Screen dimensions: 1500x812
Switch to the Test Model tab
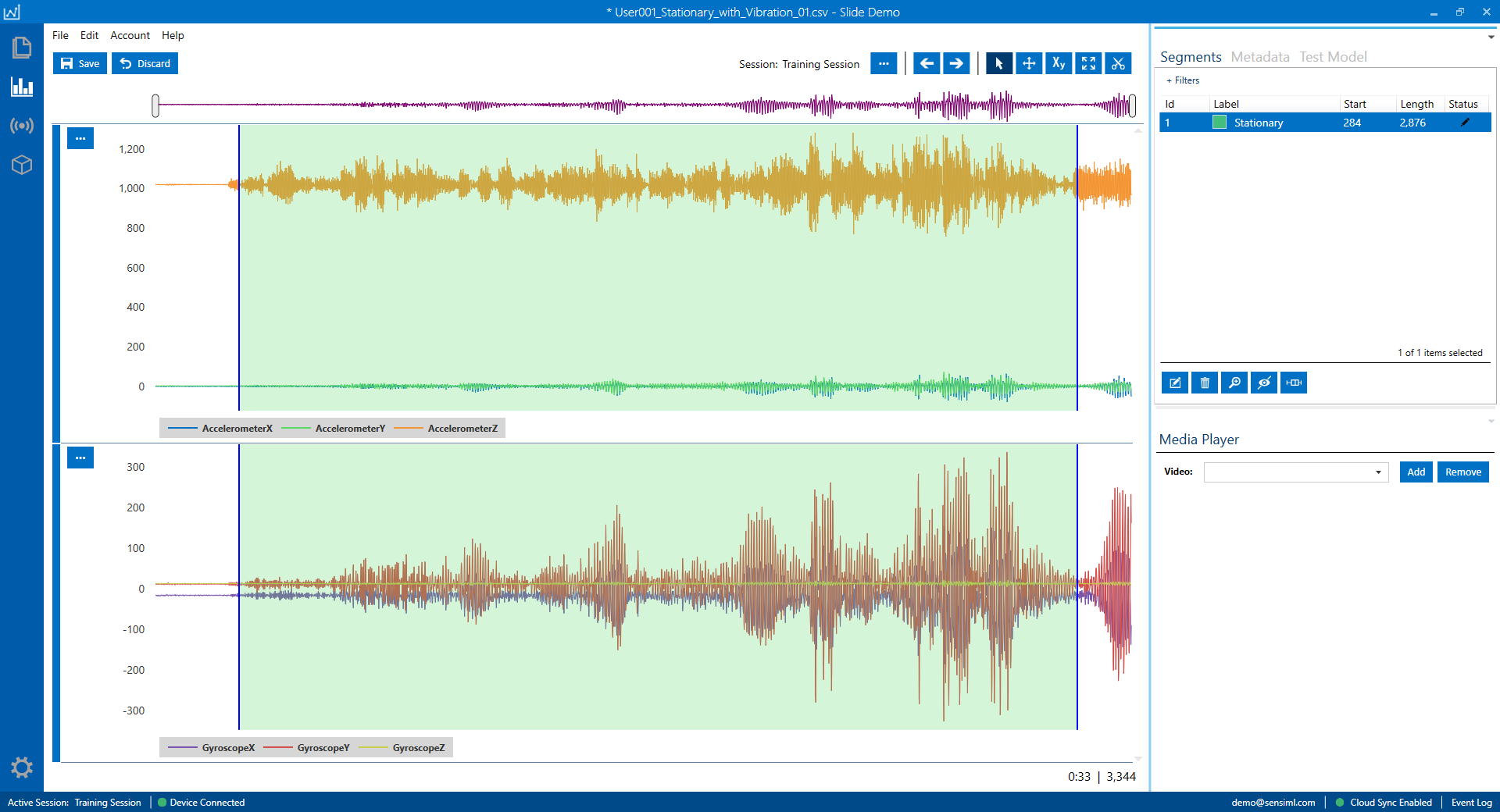click(1333, 57)
